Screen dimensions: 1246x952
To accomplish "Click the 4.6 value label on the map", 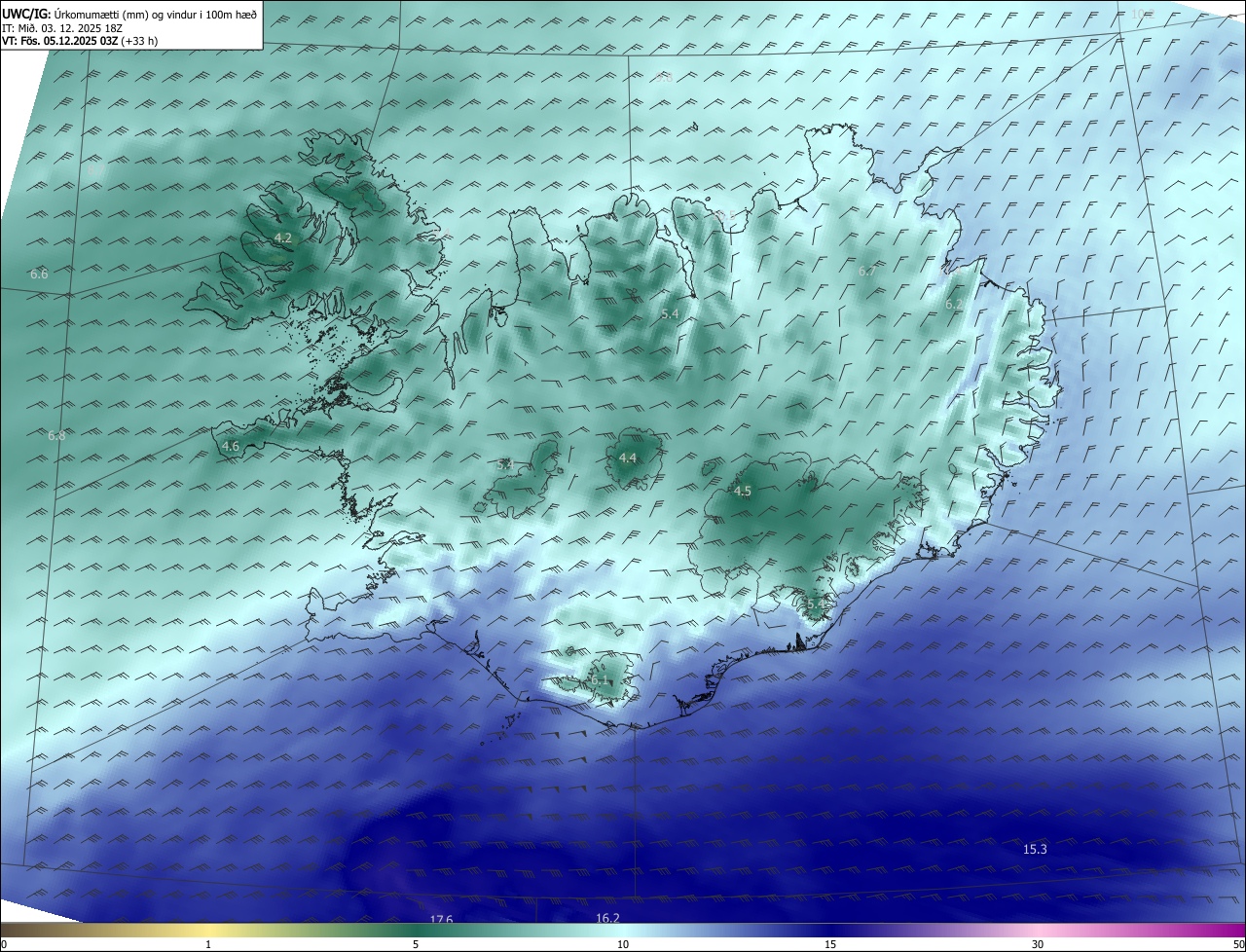I will pyautogui.click(x=231, y=446).
